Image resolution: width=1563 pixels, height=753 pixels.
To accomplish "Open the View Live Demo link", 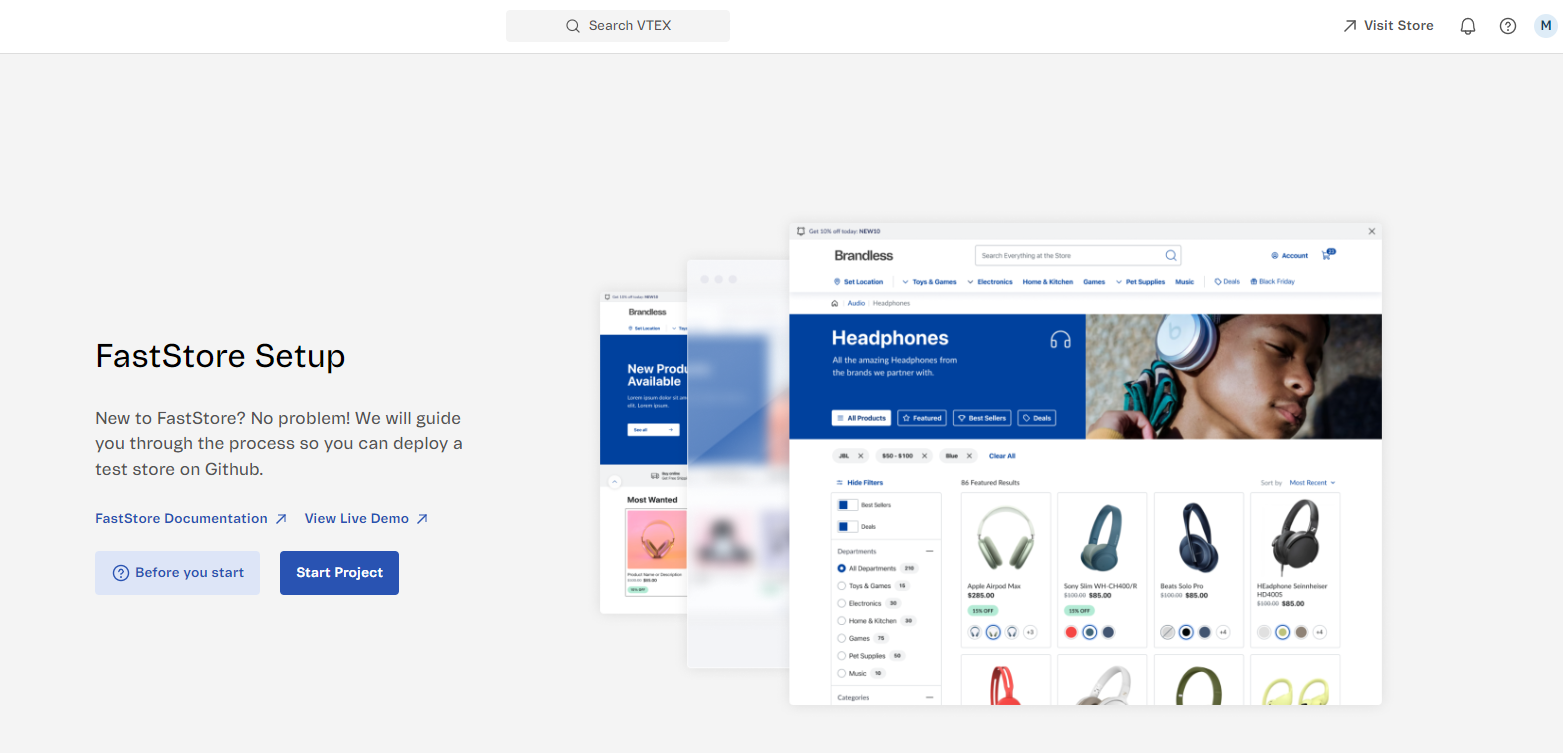I will (366, 518).
